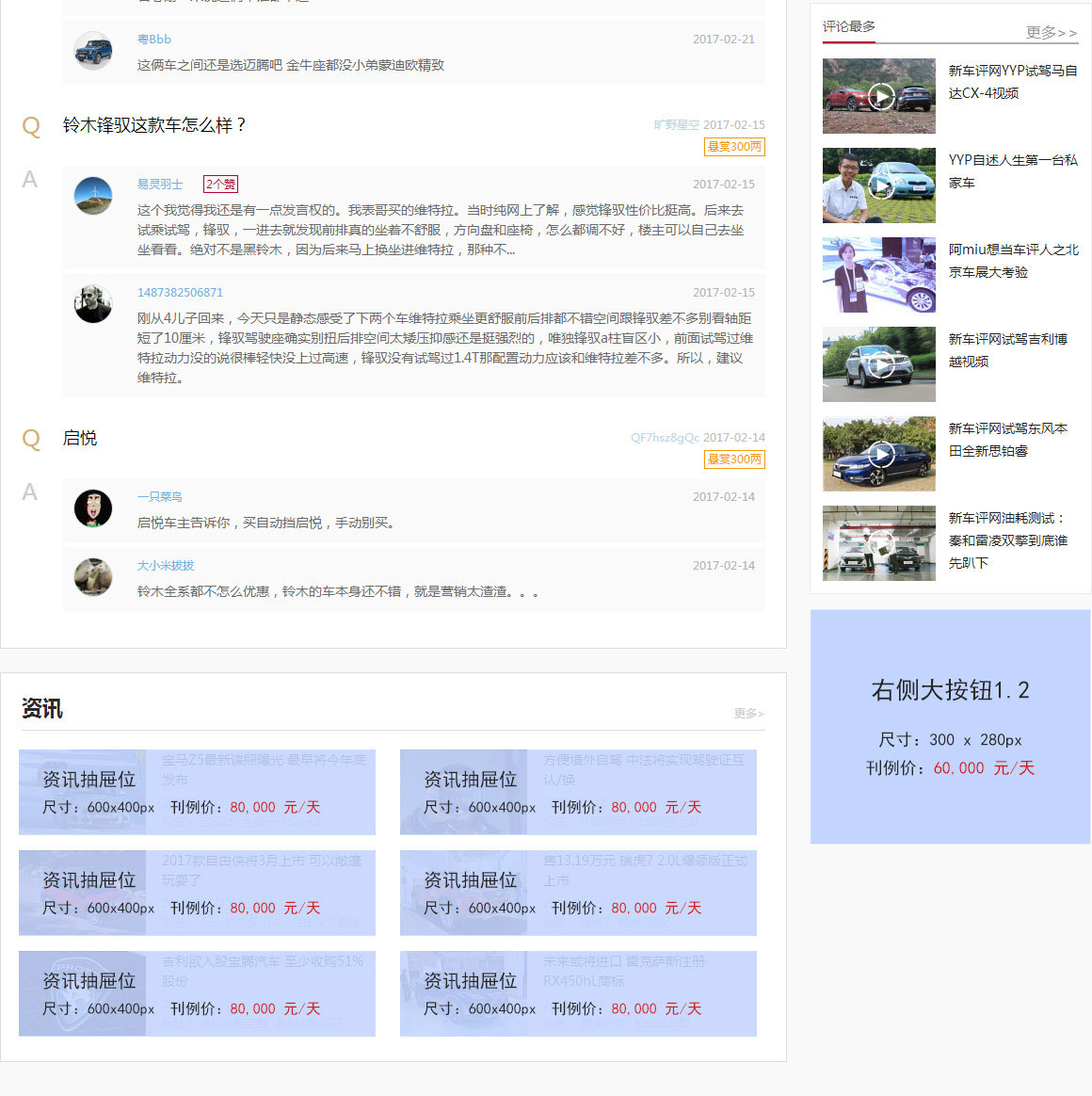The image size is (1092, 1096).
Task: Open user 粤Bbb's profile avatar
Action: pos(93,51)
